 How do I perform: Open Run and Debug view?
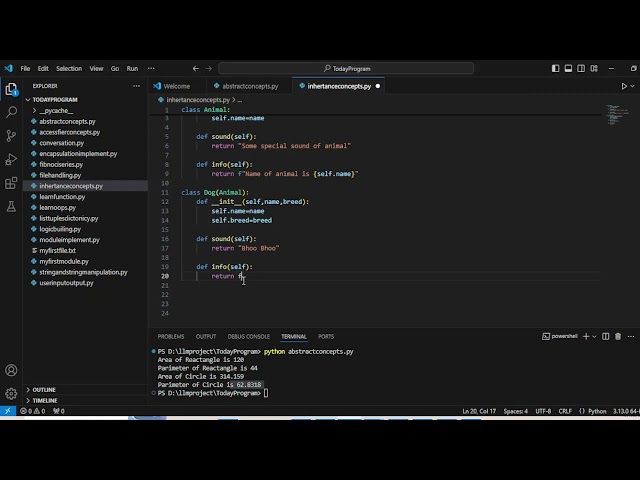click(x=11, y=159)
